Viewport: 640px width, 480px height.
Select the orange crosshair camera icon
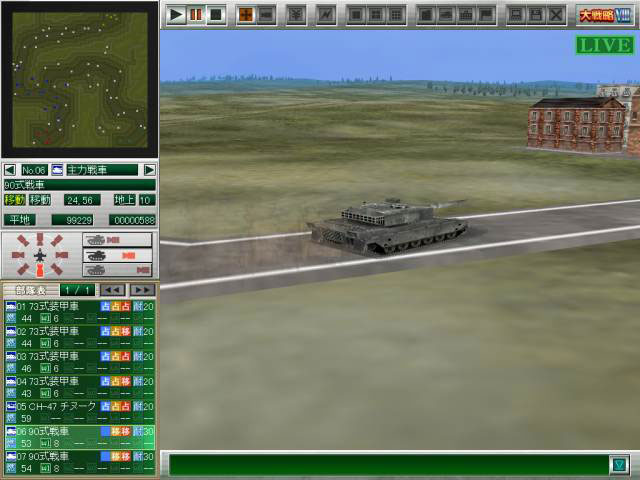246,15
